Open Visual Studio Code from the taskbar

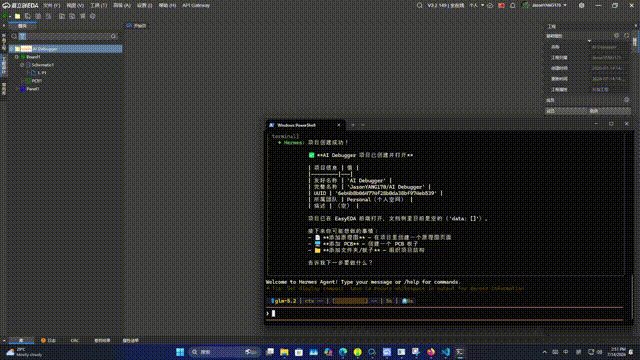[445, 352]
